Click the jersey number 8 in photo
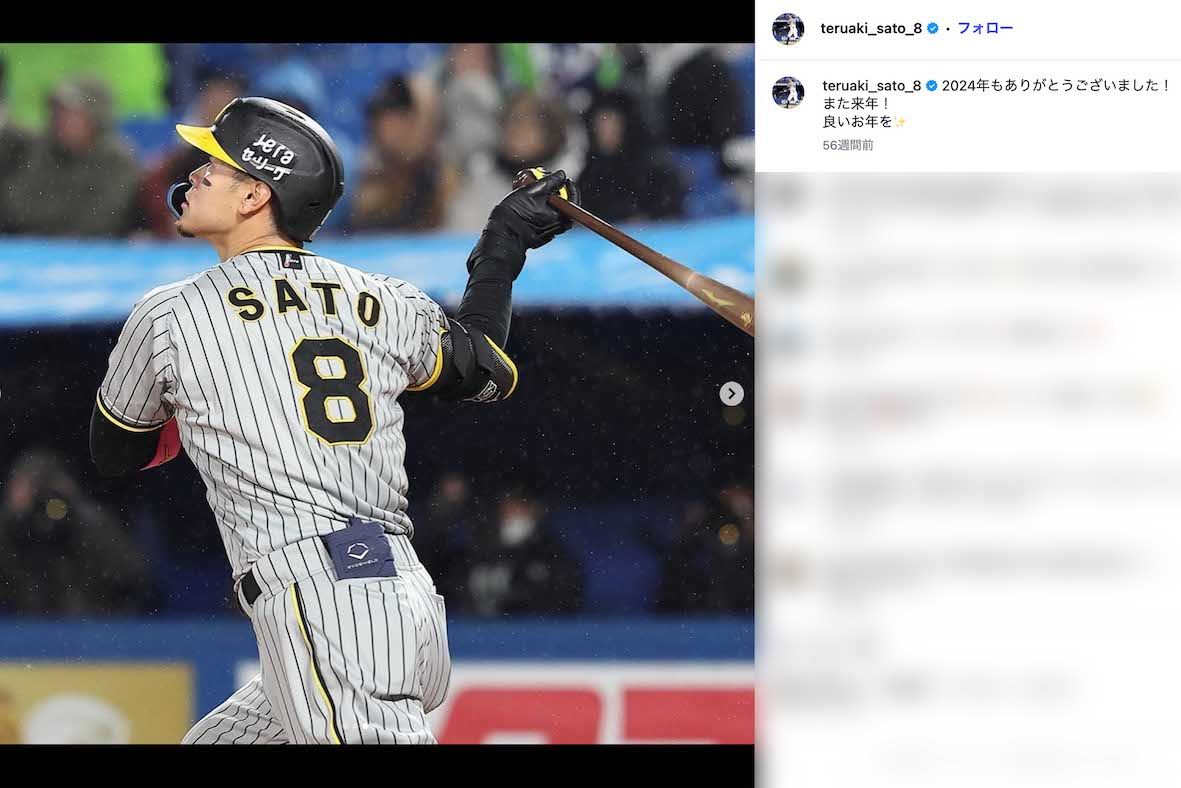Viewport: 1181px width, 788px height. tap(332, 390)
